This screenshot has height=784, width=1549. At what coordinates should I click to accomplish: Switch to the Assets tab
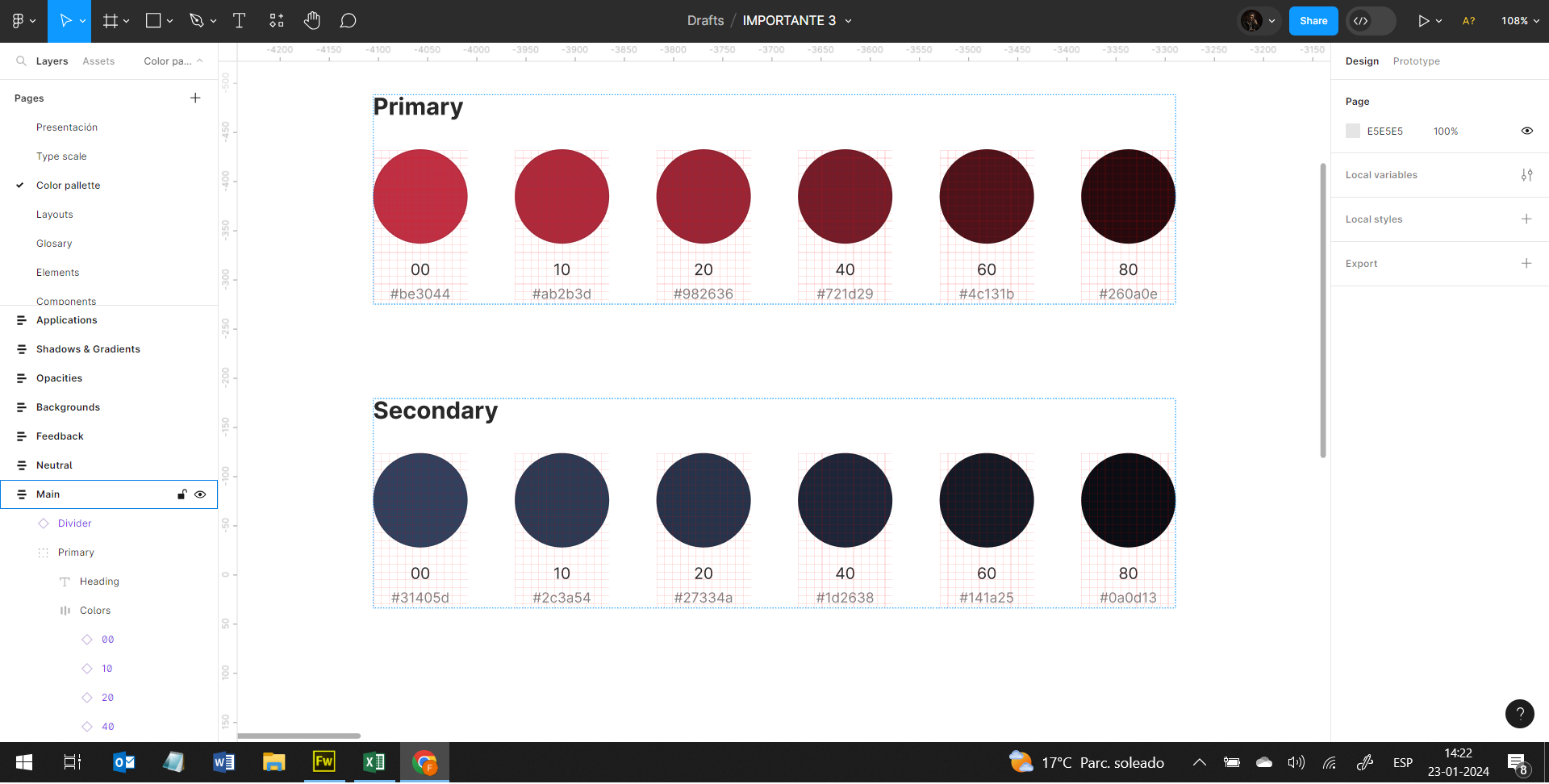click(98, 61)
